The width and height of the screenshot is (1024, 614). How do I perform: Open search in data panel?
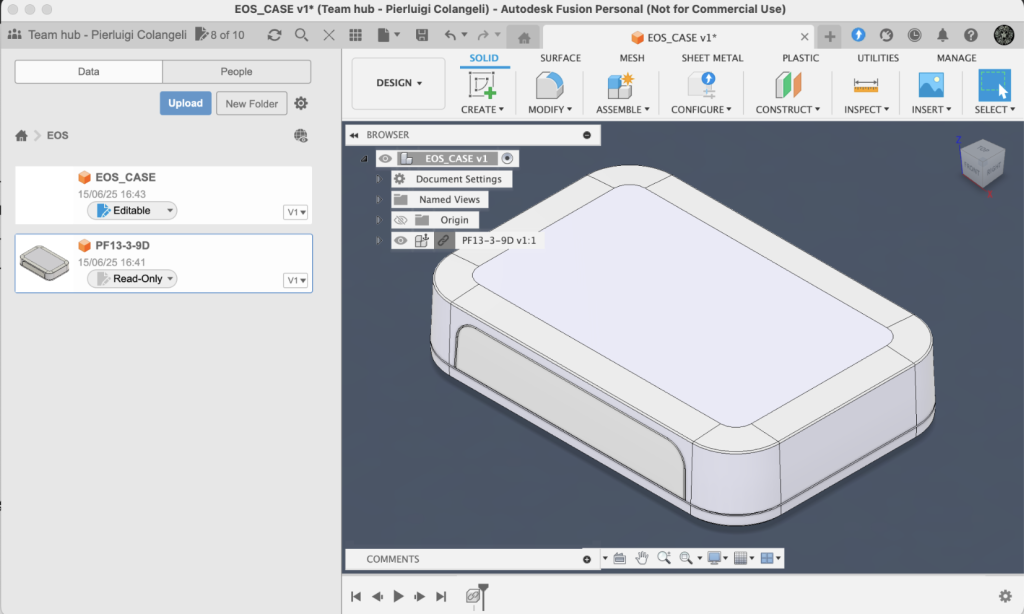(x=301, y=35)
